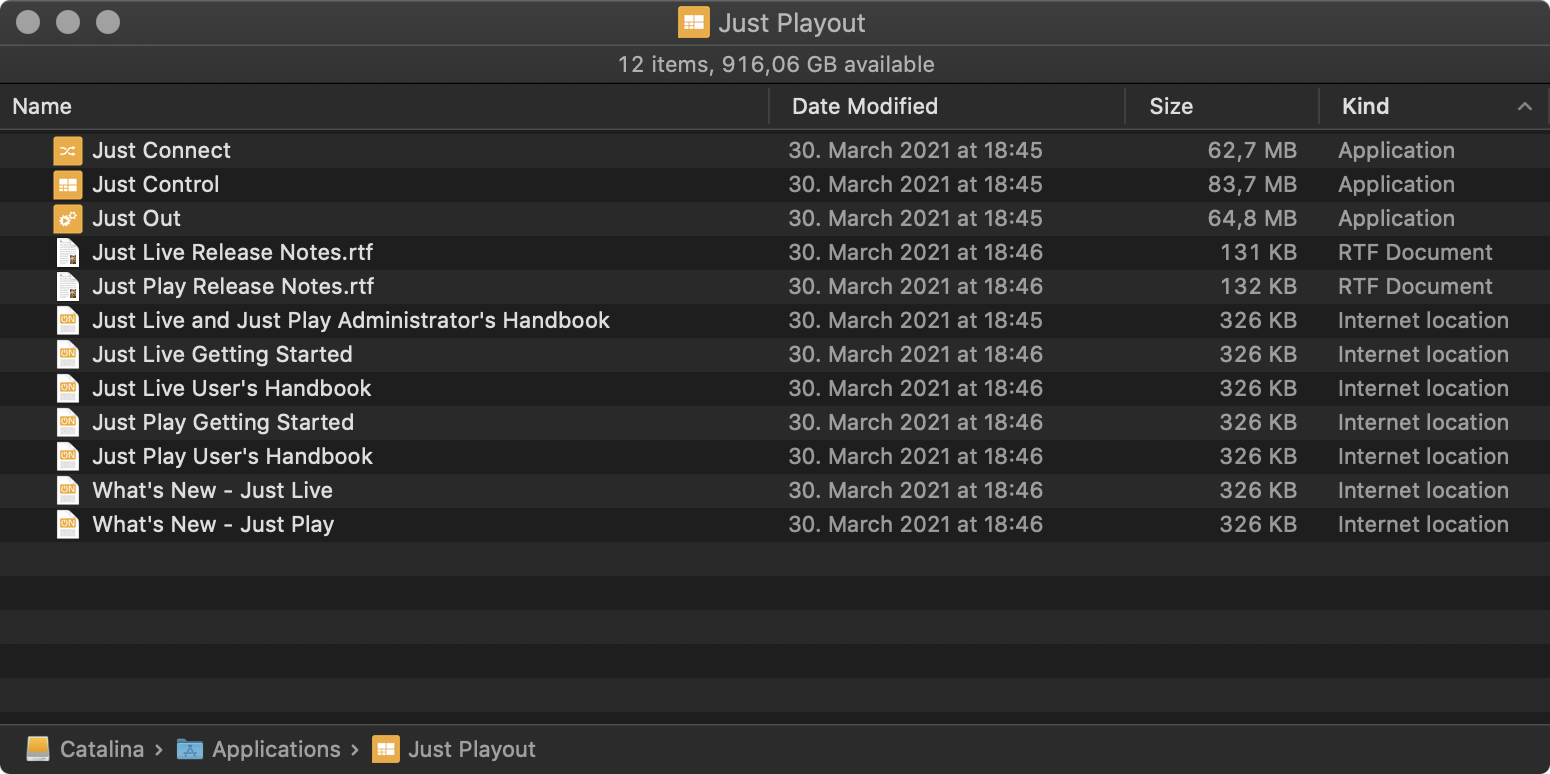Click the 62,7 MB size of Just Connect
Screen dimensions: 1550x774
click(1252, 150)
